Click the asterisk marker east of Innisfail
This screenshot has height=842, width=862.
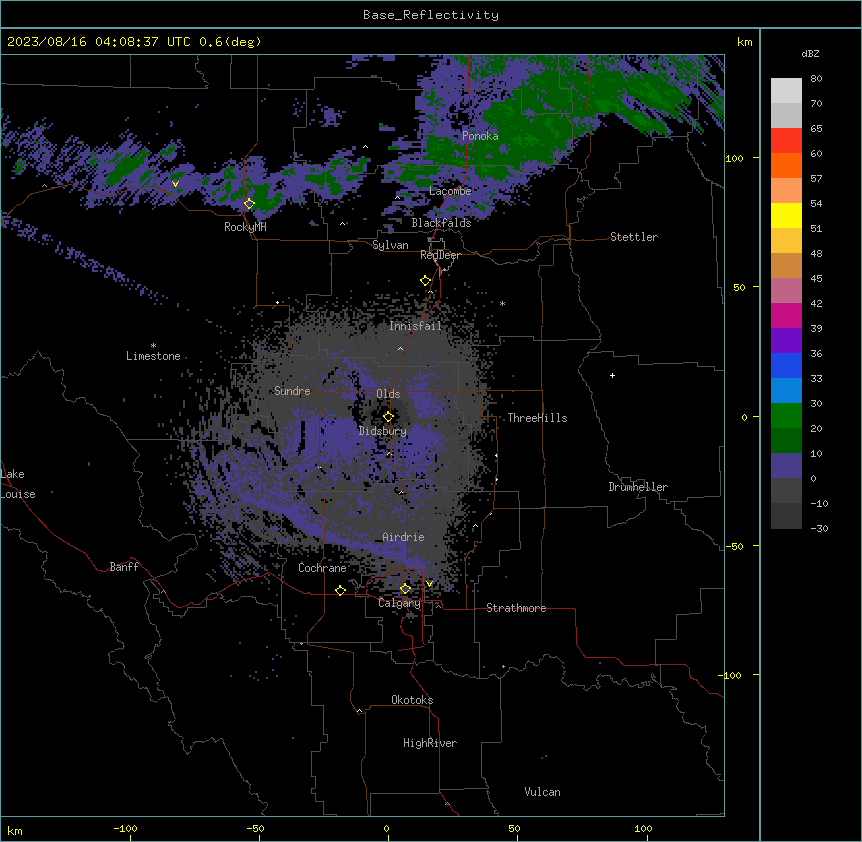[502, 303]
